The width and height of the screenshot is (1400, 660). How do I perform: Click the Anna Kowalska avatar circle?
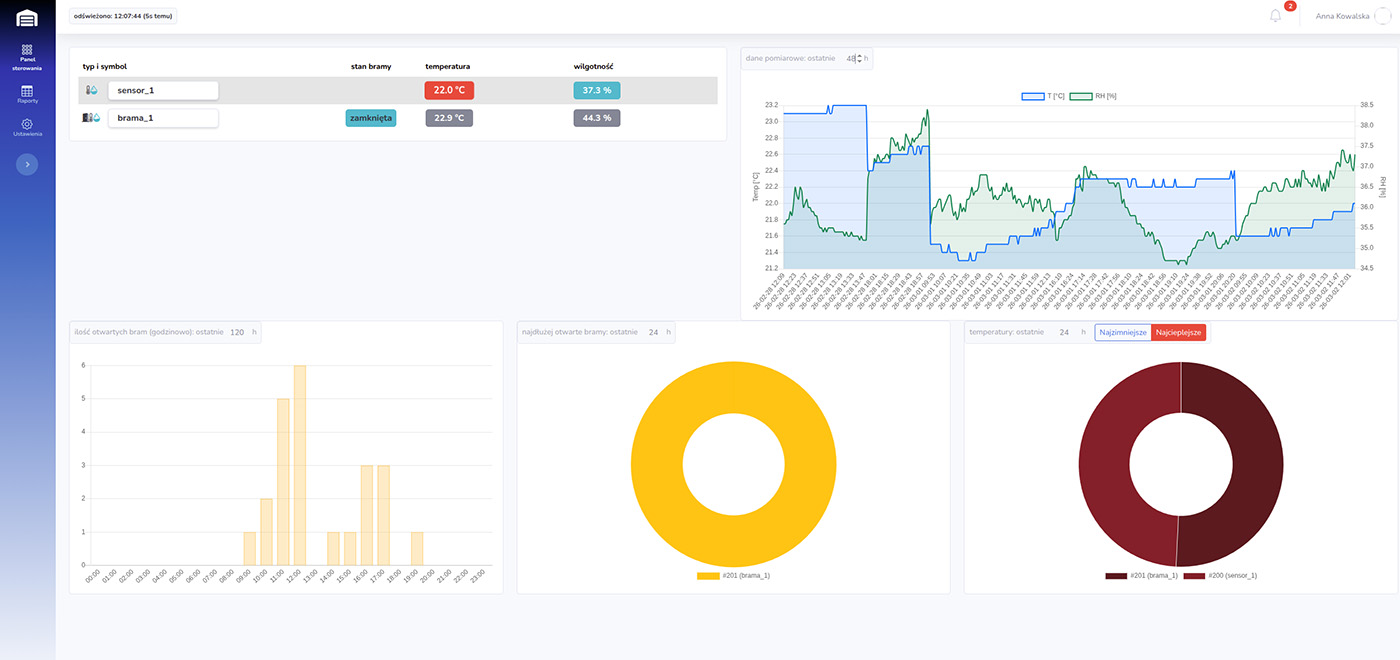(1382, 16)
